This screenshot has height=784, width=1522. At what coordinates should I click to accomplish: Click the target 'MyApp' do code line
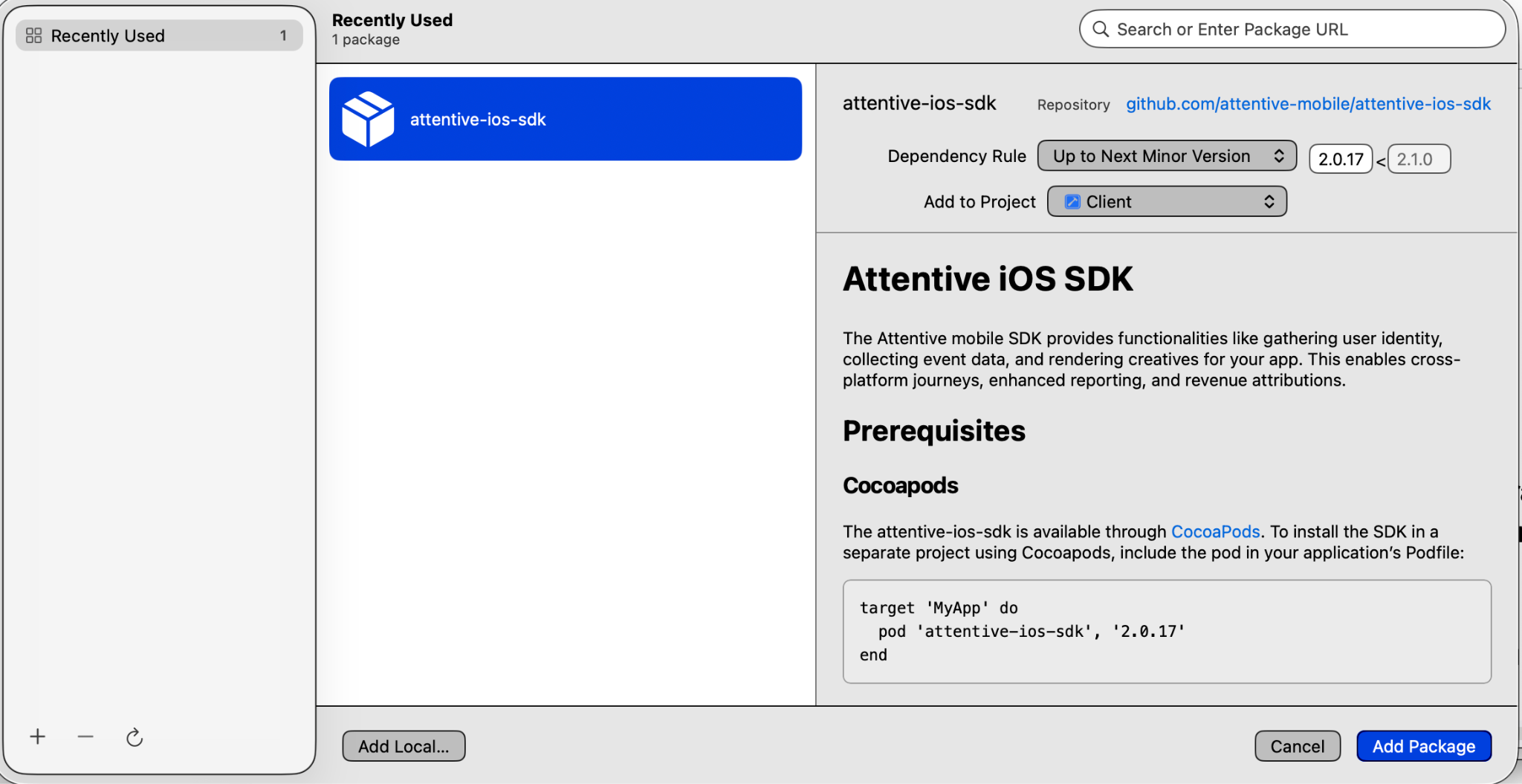pyautogui.click(x=939, y=607)
